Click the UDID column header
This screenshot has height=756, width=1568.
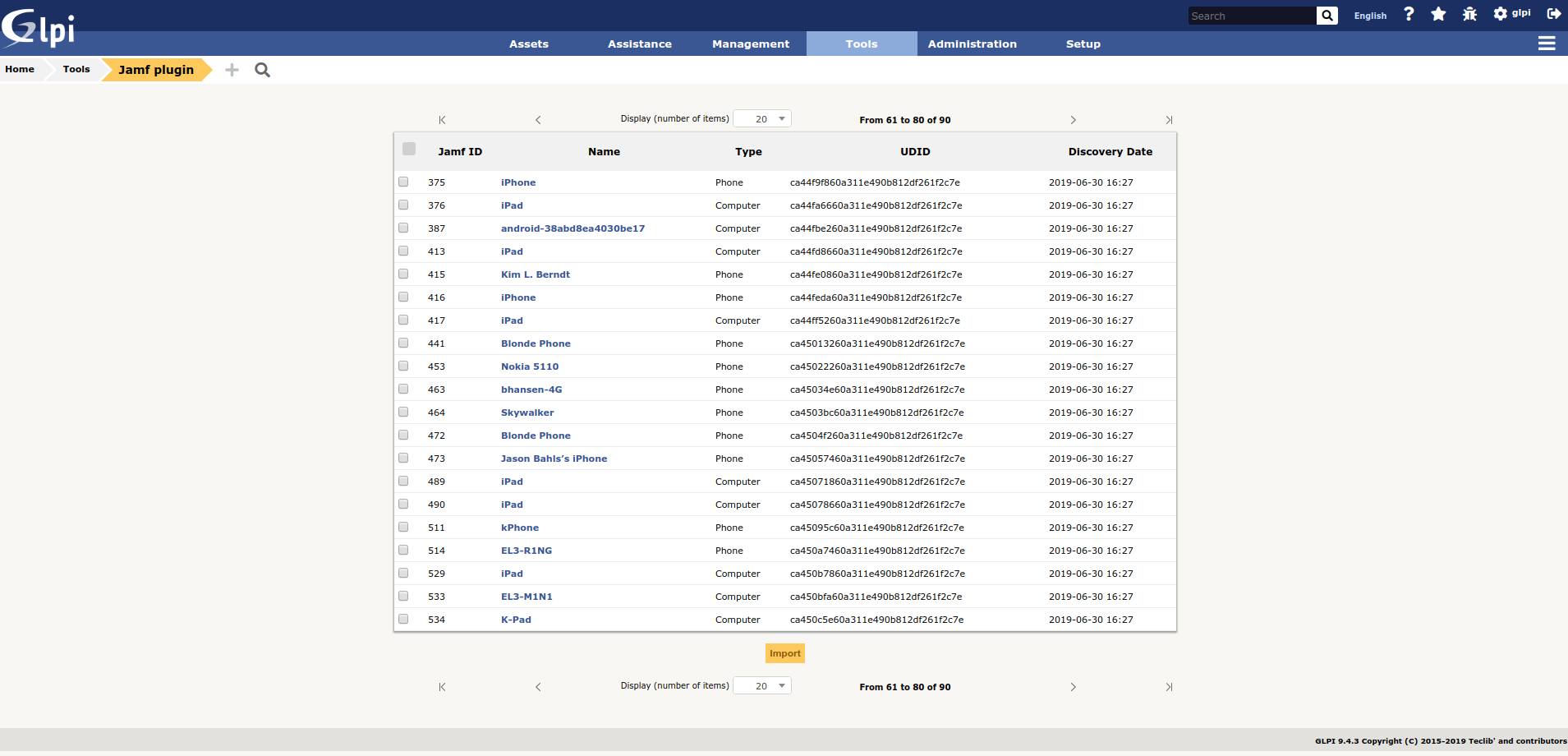pyautogui.click(x=915, y=152)
